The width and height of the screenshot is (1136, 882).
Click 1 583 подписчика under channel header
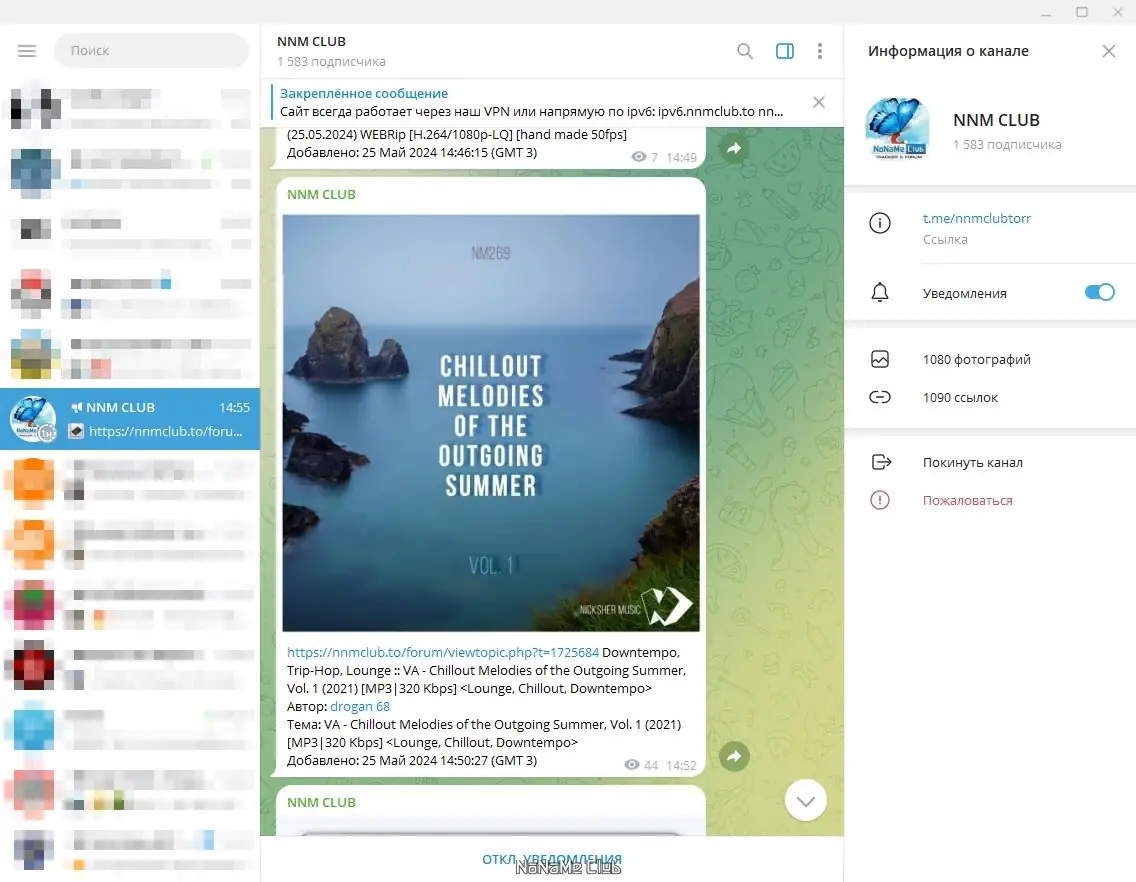[x=331, y=62]
